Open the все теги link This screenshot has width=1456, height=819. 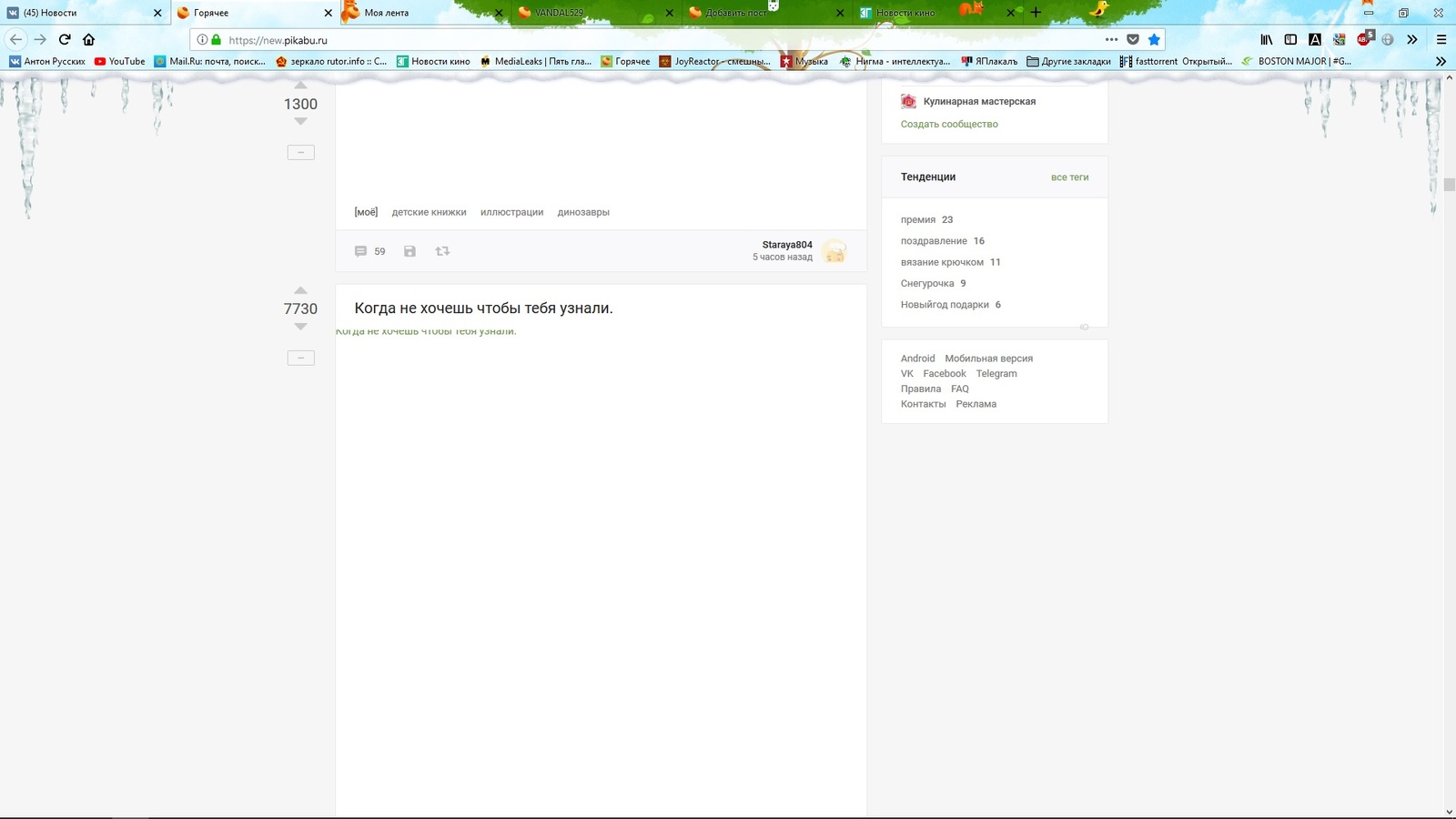(x=1069, y=177)
